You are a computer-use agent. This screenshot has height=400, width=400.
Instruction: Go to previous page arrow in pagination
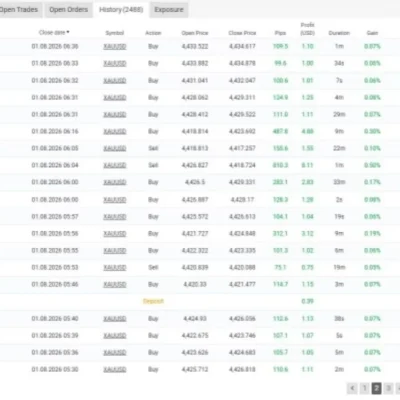(x=352, y=388)
